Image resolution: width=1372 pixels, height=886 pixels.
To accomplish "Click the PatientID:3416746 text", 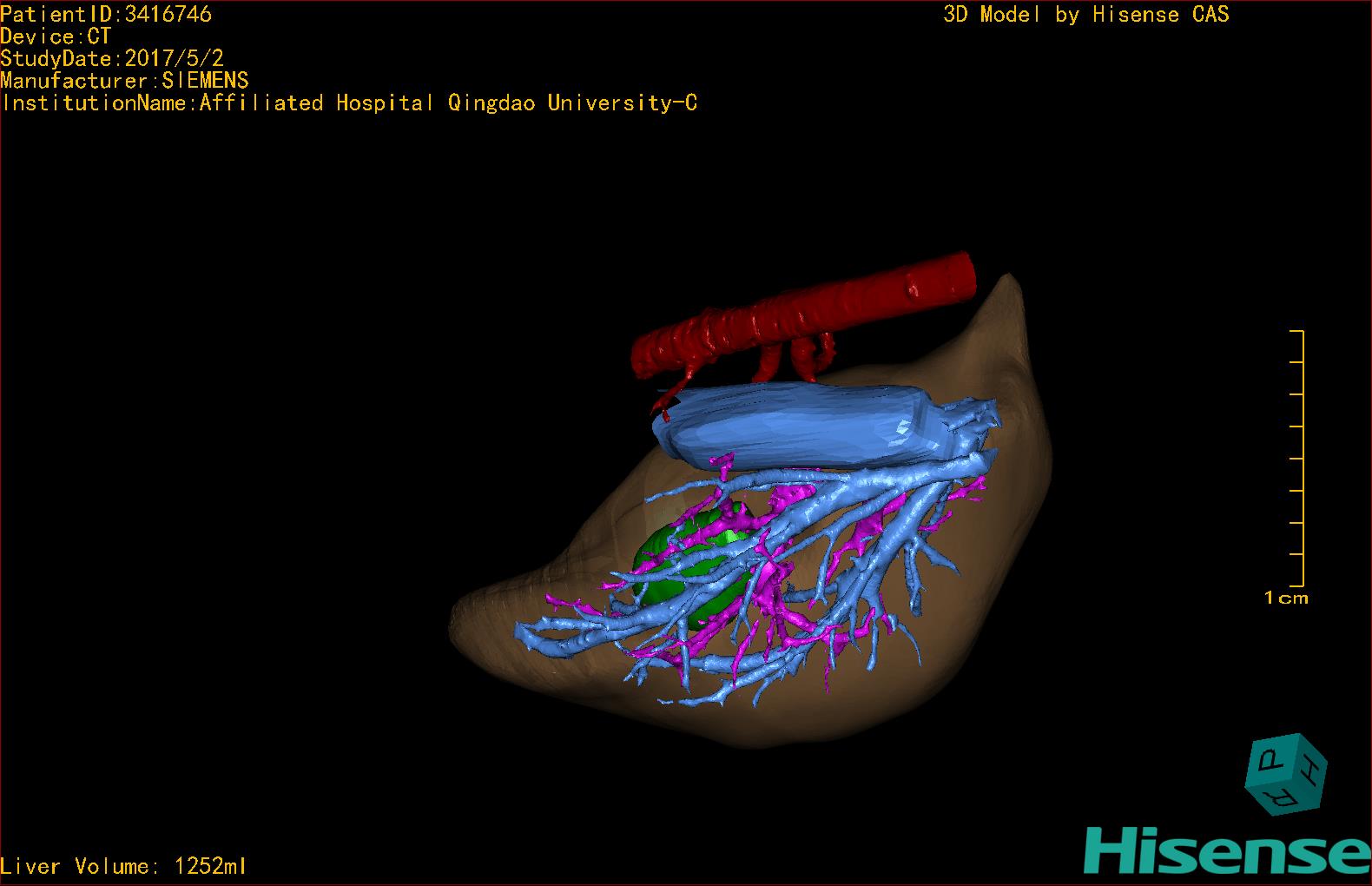I will point(106,14).
